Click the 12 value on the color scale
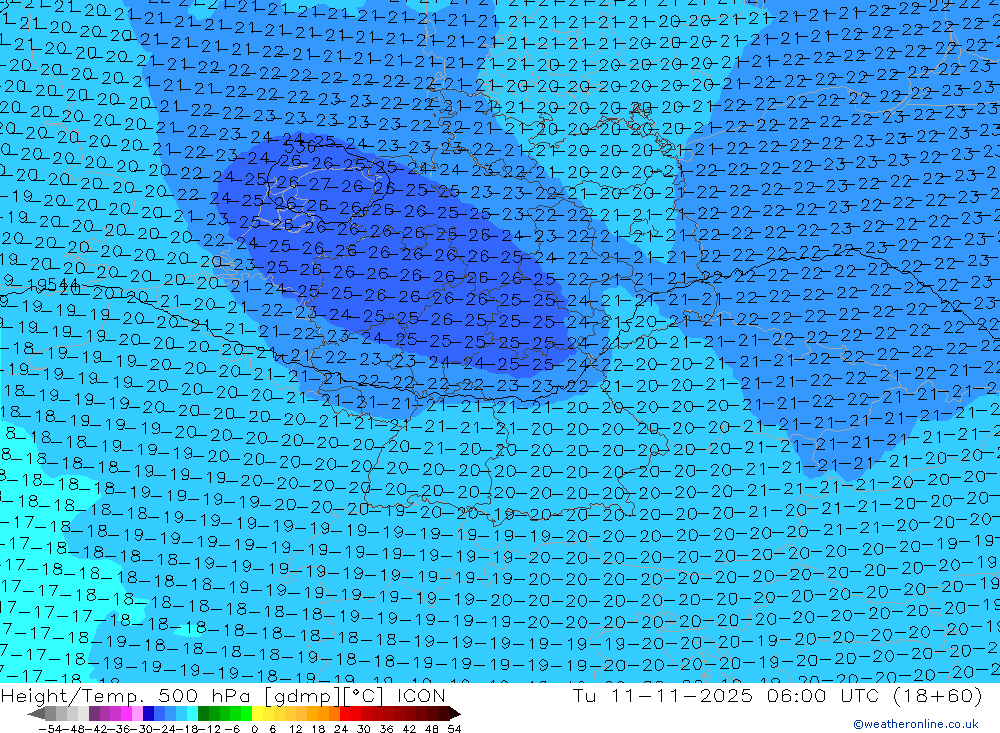Image resolution: width=1000 pixels, height=733 pixels. 296,729
